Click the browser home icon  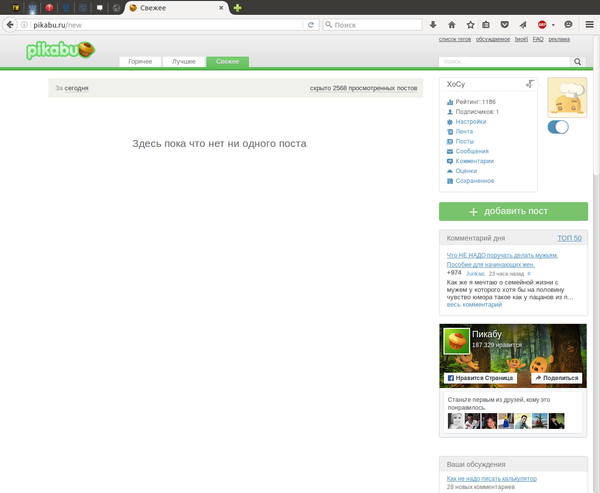click(x=452, y=24)
